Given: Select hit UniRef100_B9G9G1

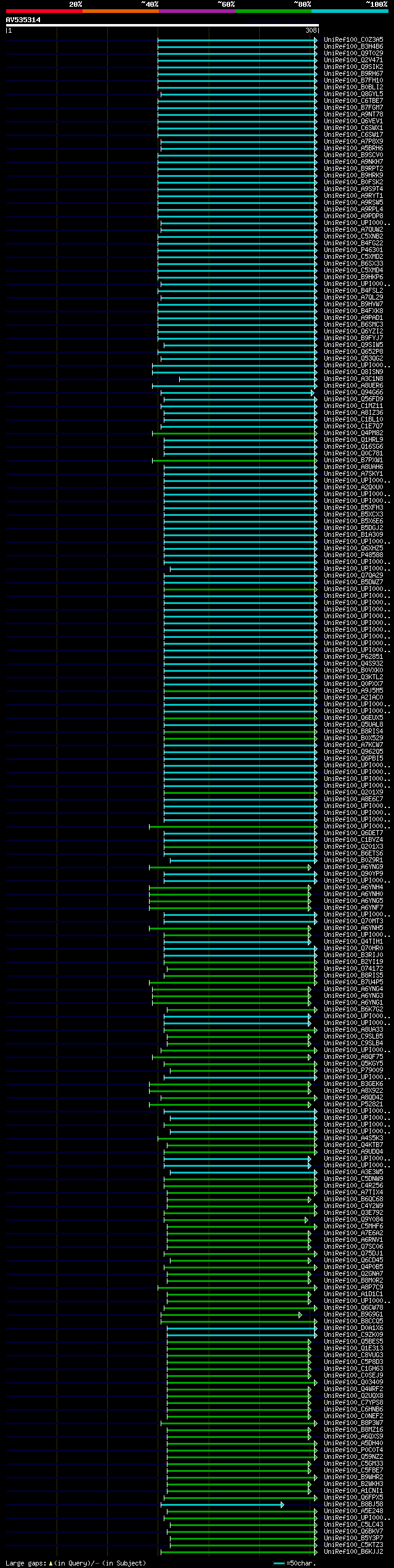Looking at the screenshot, I should click(353, 1315).
